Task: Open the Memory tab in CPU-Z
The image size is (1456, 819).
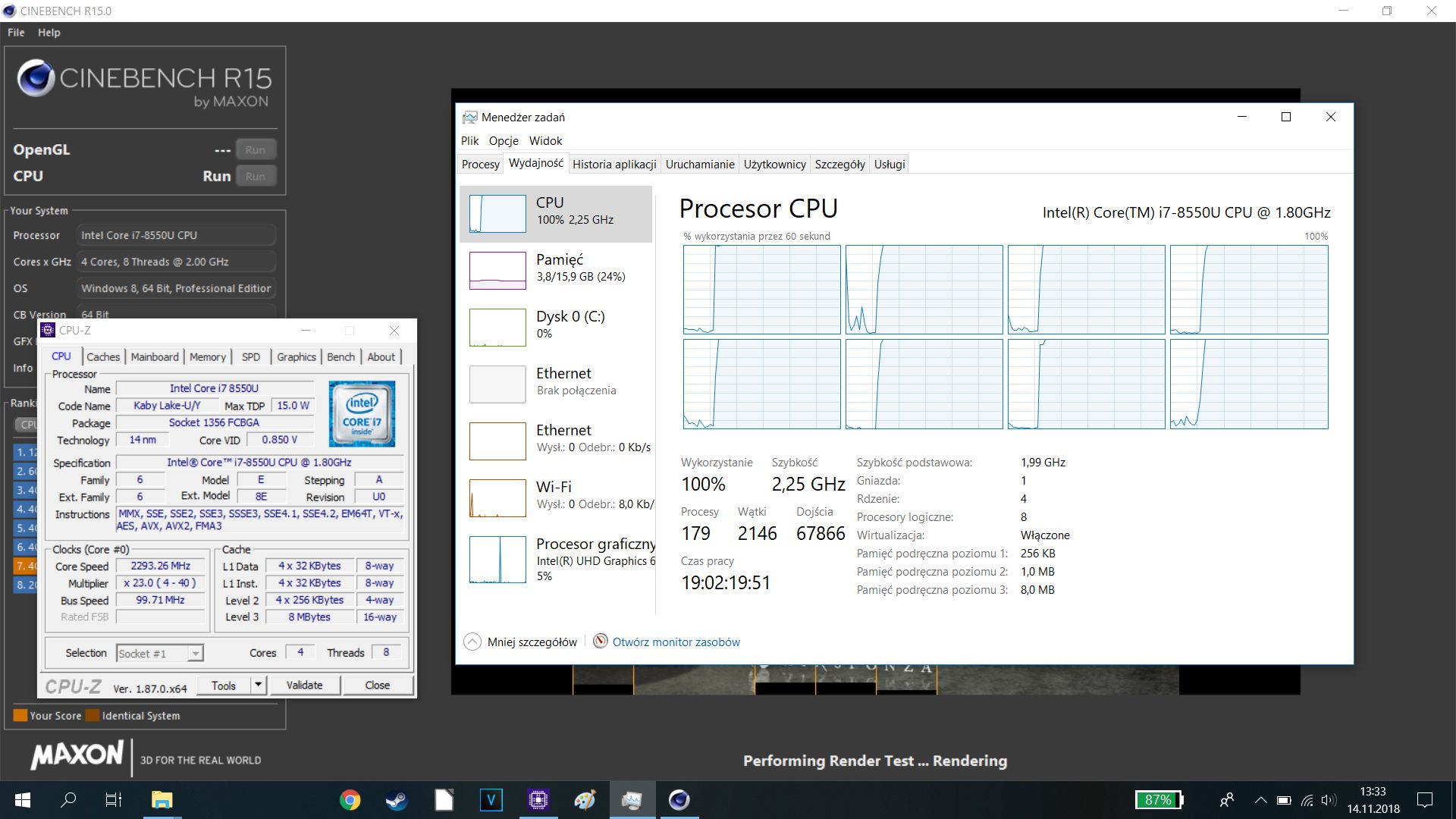Action: tap(208, 357)
